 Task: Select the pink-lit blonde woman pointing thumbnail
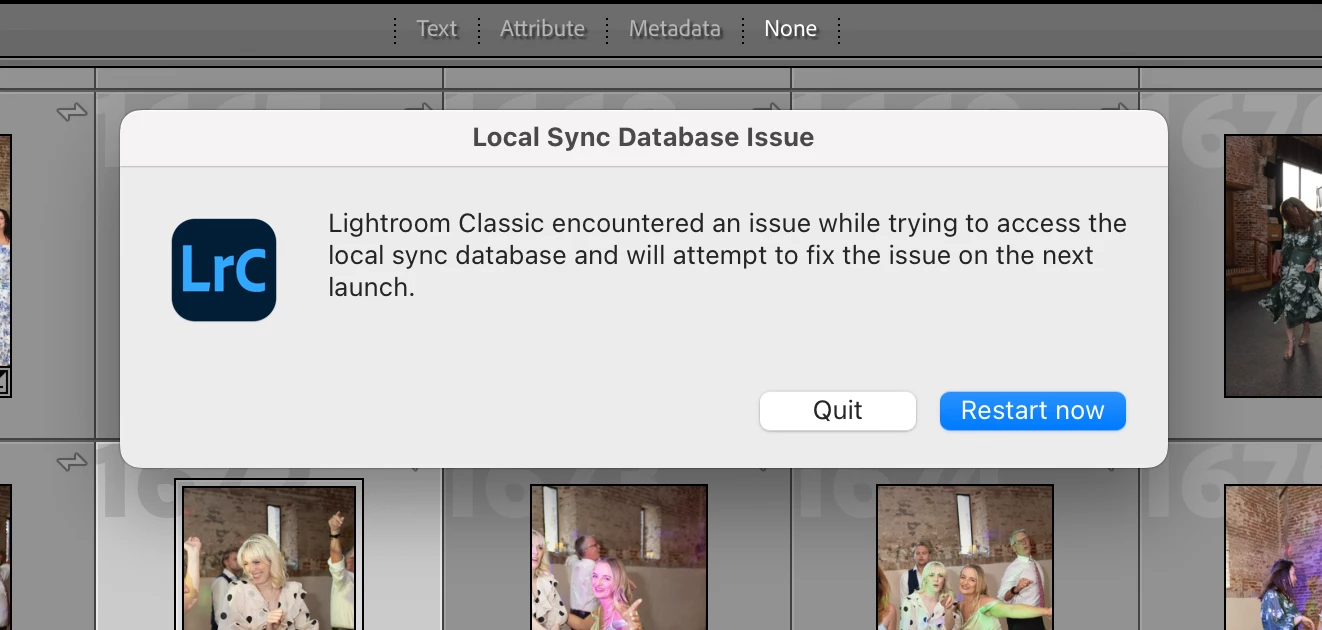point(619,558)
